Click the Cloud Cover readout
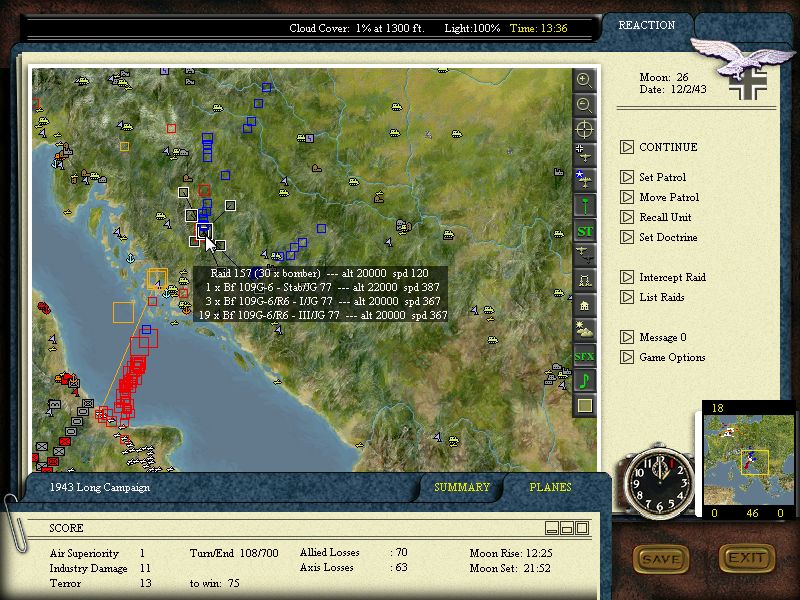Image resolution: width=800 pixels, height=600 pixels. 357,28
